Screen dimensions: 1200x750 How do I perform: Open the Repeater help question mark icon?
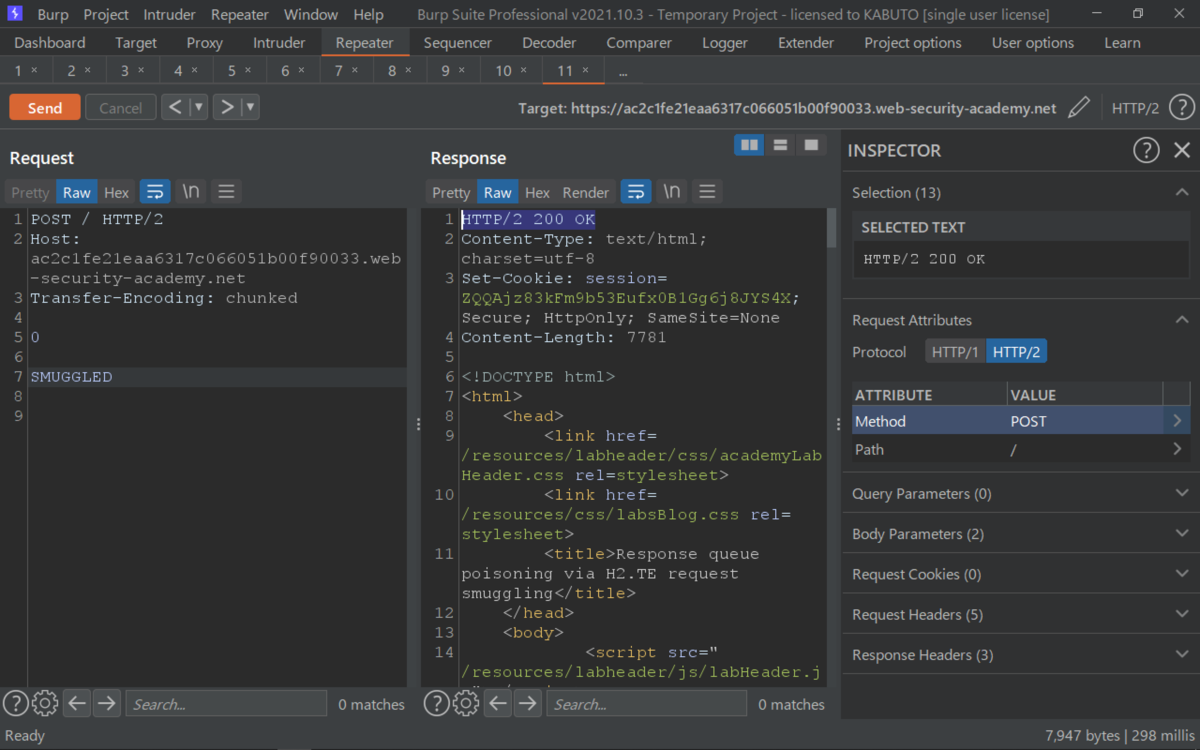pyautogui.click(x=1181, y=108)
